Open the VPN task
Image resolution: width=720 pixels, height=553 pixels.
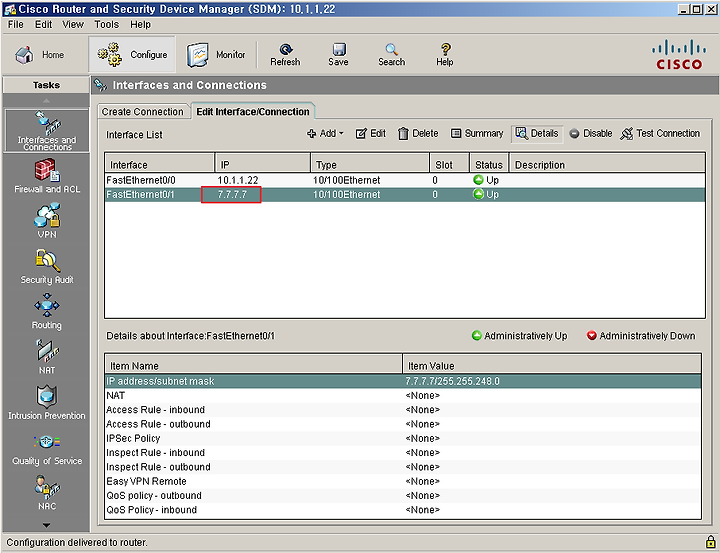click(x=47, y=221)
